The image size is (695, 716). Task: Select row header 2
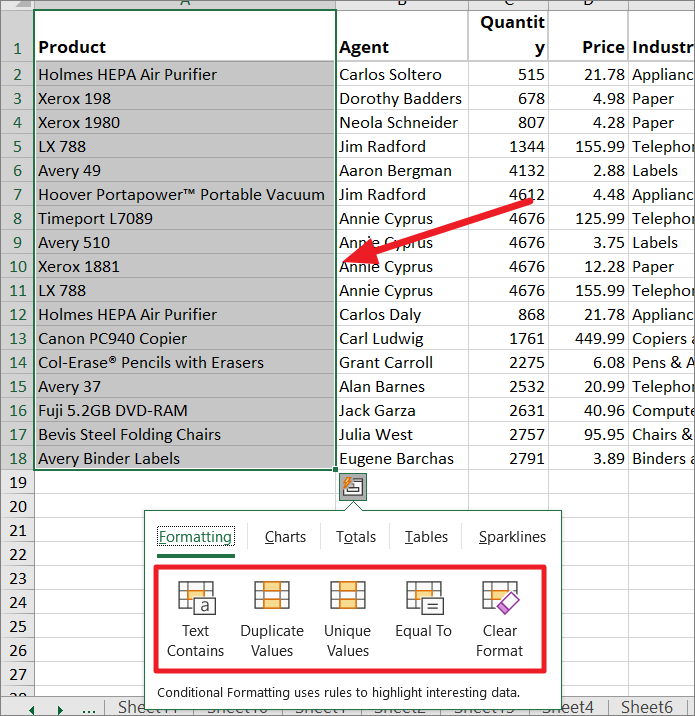[x=17, y=74]
